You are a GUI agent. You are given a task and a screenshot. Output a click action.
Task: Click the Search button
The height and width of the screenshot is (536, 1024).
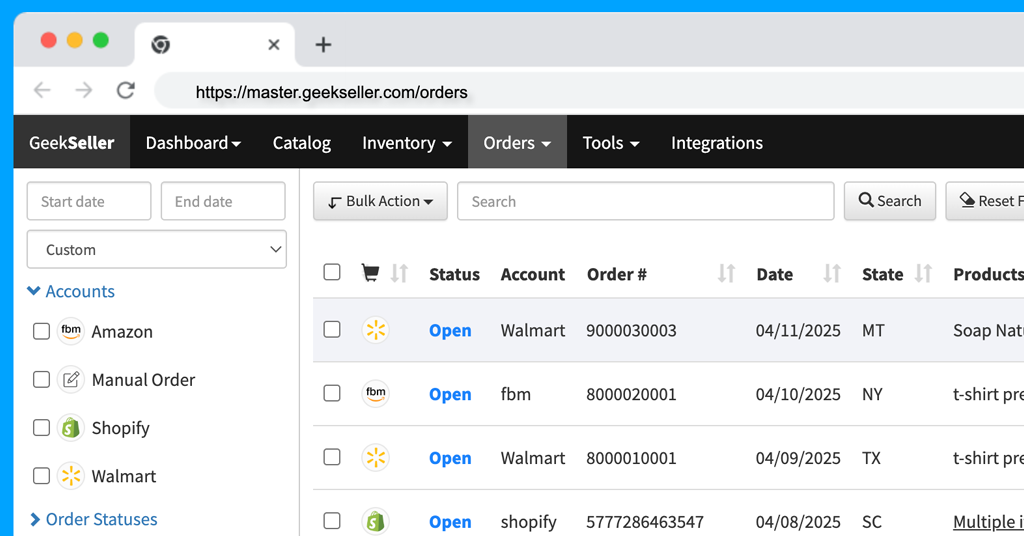tap(889, 201)
